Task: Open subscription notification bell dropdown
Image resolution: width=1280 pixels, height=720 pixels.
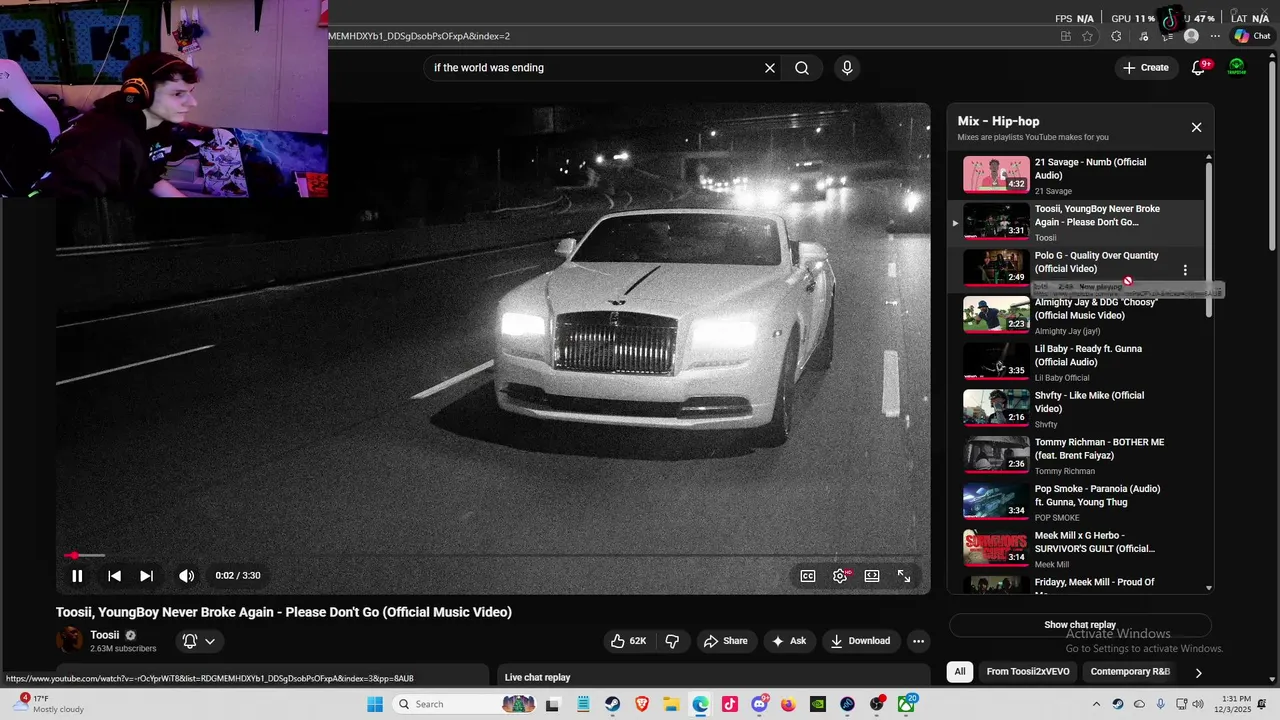Action: click(x=199, y=641)
